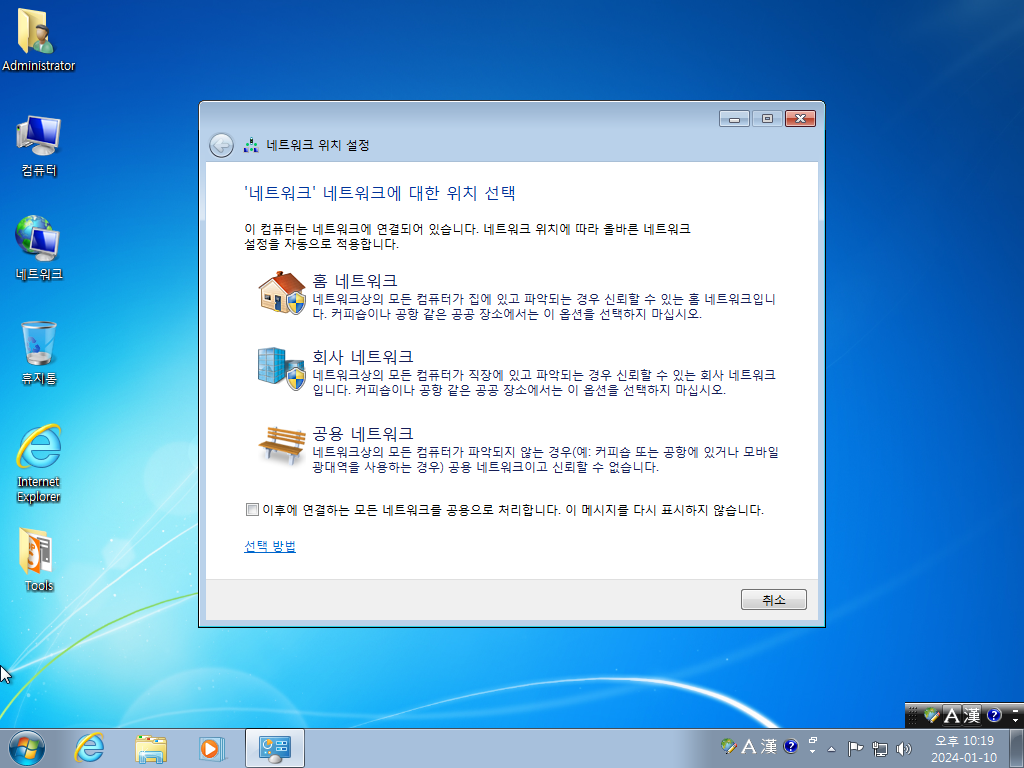1024x768 pixels.
Task: Click the floating language bar globe-pencil icon
Action: click(x=932, y=716)
